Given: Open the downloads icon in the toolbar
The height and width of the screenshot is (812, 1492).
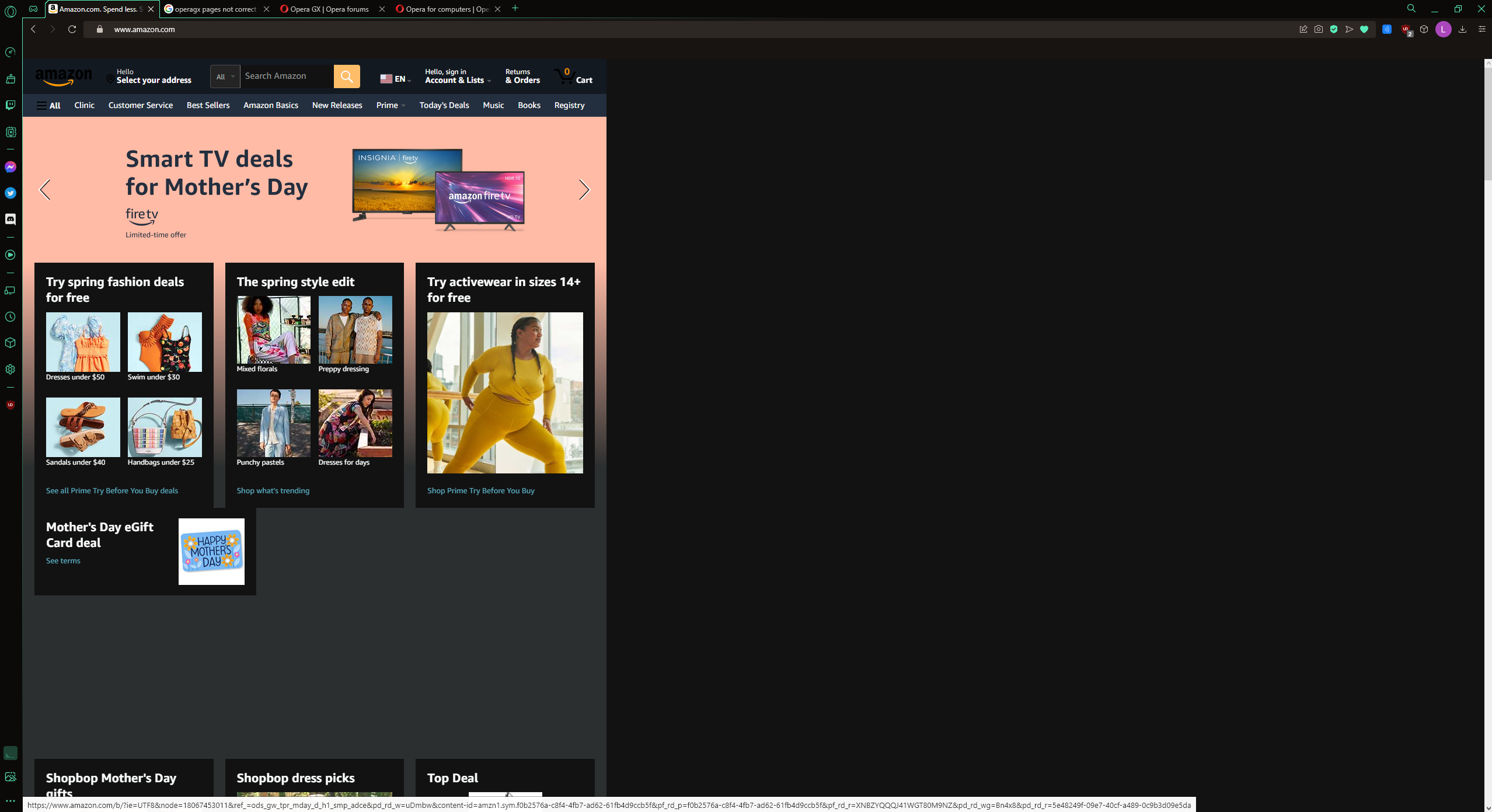Looking at the screenshot, I should pos(1462,29).
